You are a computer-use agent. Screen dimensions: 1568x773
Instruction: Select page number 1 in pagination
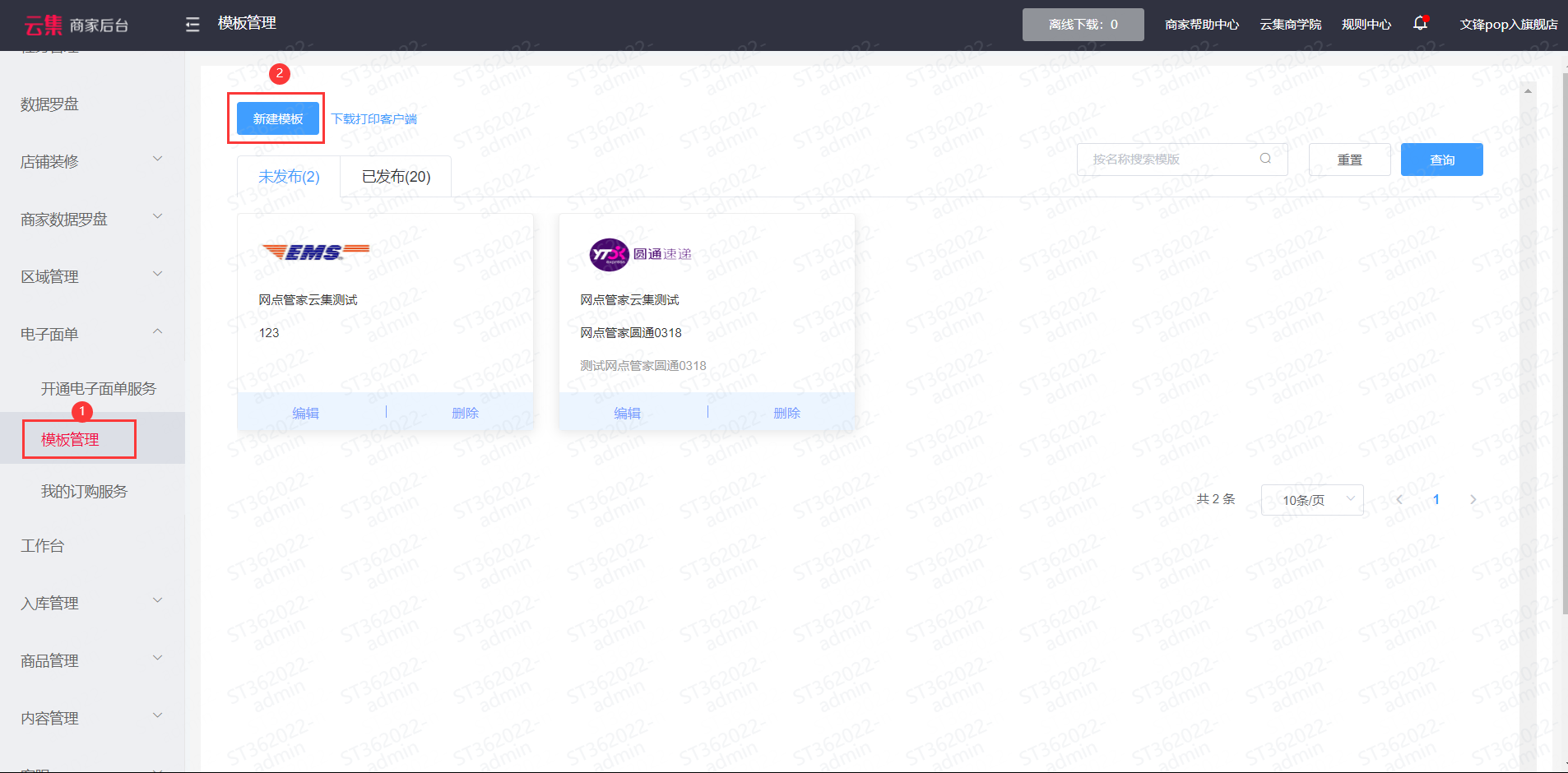pos(1436,499)
